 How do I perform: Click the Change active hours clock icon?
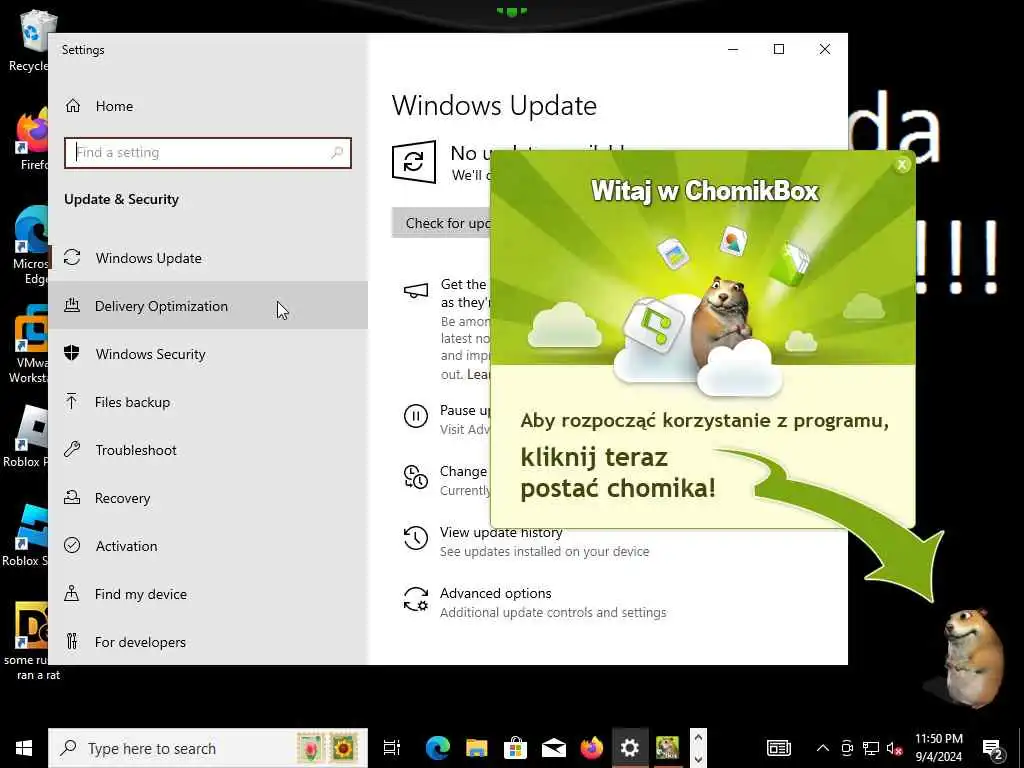415,477
